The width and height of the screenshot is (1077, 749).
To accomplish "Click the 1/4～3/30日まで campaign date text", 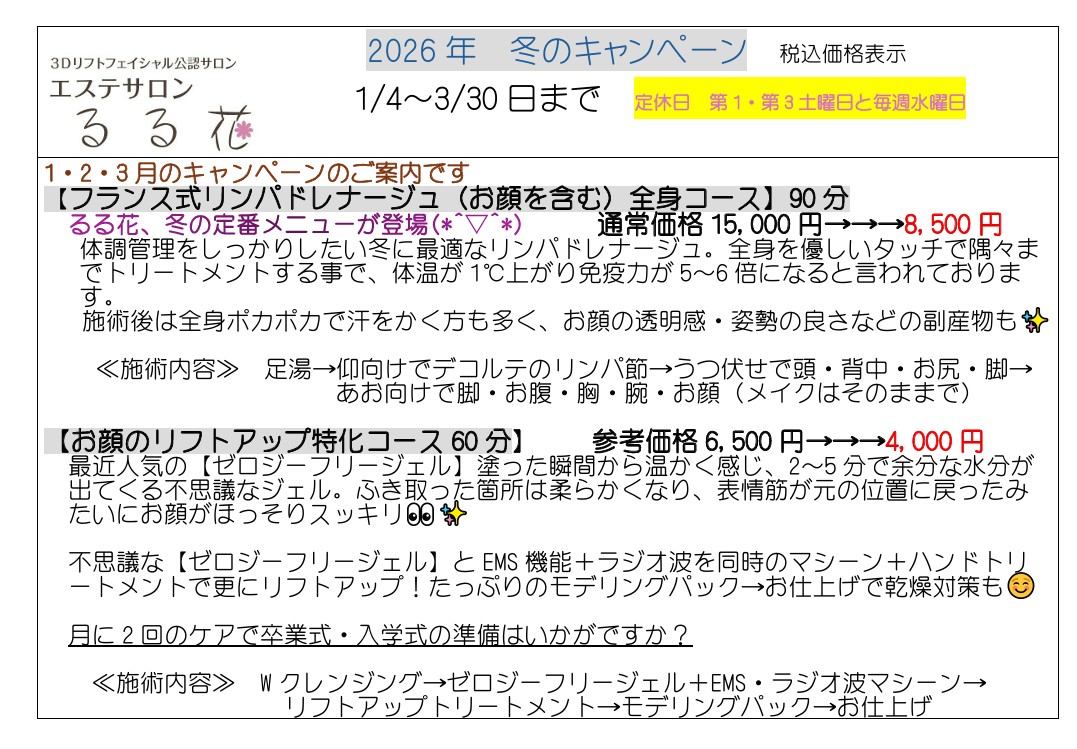I will [x=476, y=99].
